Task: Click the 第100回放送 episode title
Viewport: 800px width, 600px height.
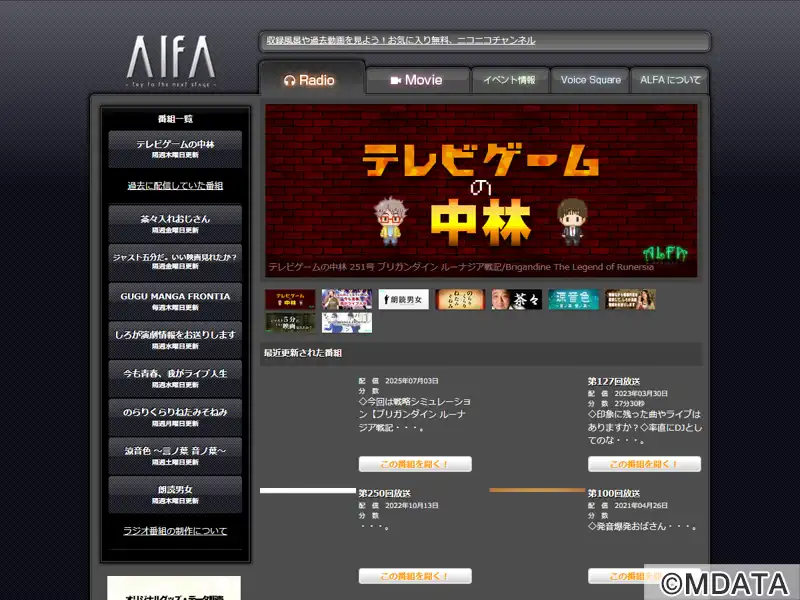Action: pyautogui.click(x=614, y=493)
